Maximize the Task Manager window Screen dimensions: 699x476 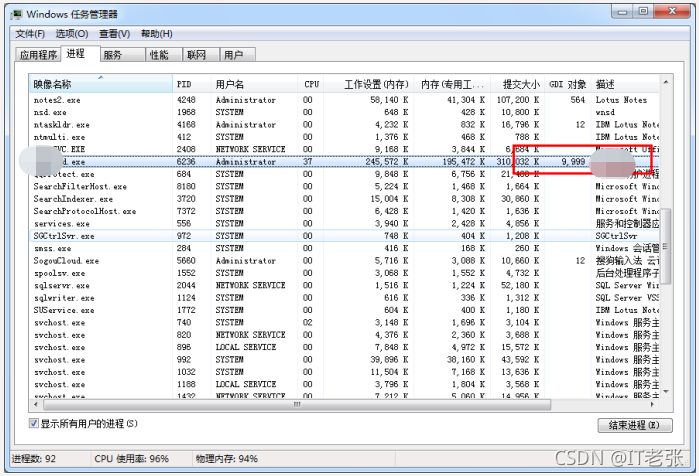click(643, 12)
